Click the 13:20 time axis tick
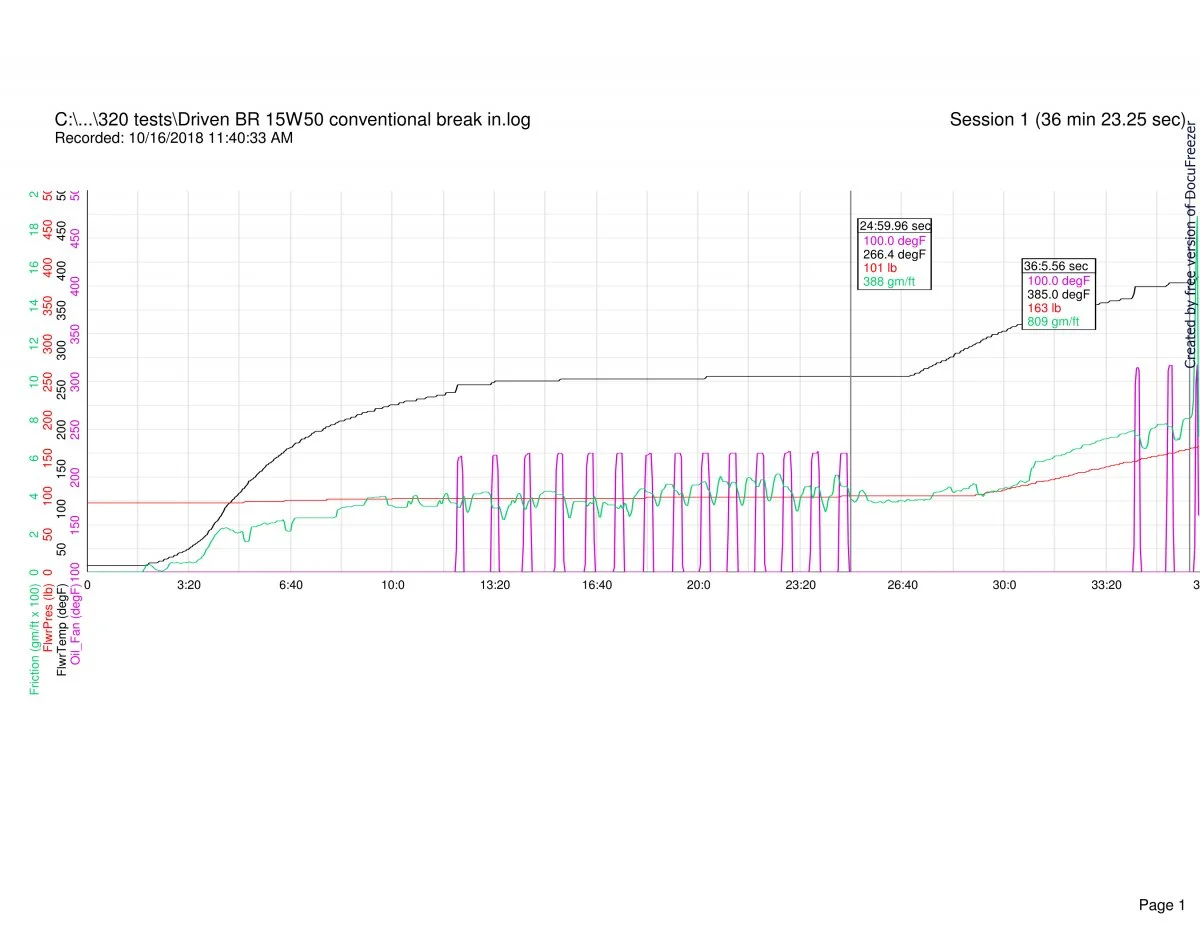 coord(495,585)
